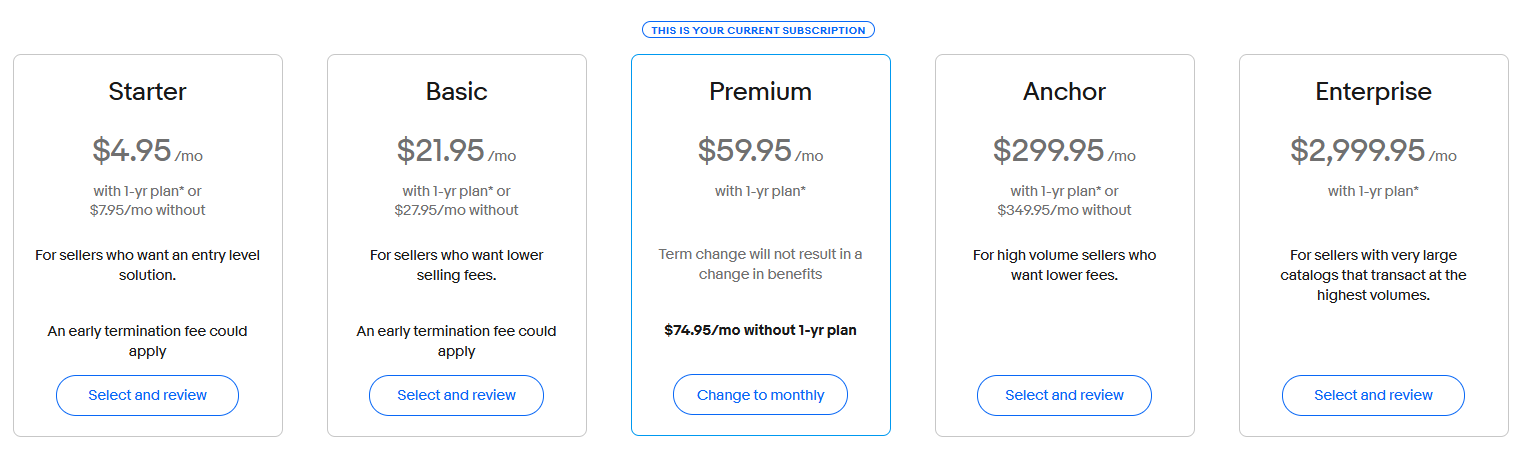Click the $4.95 per month price
This screenshot has height=450, width=1524.
133,150
